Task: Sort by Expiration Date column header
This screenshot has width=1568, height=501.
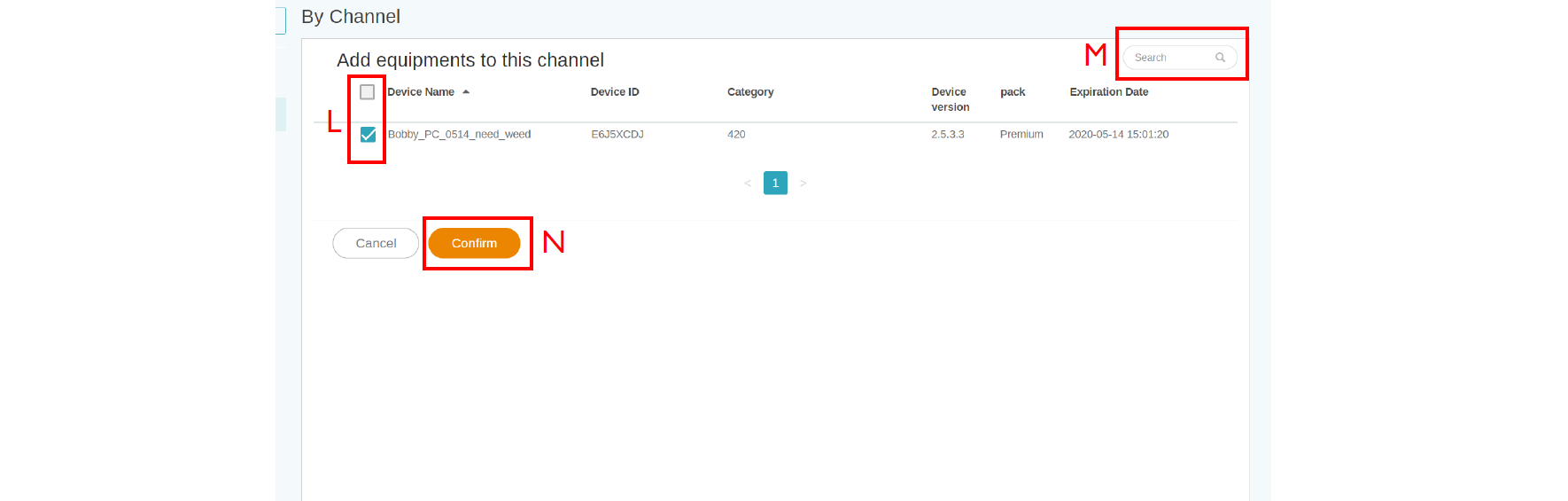Action: click(x=1108, y=92)
